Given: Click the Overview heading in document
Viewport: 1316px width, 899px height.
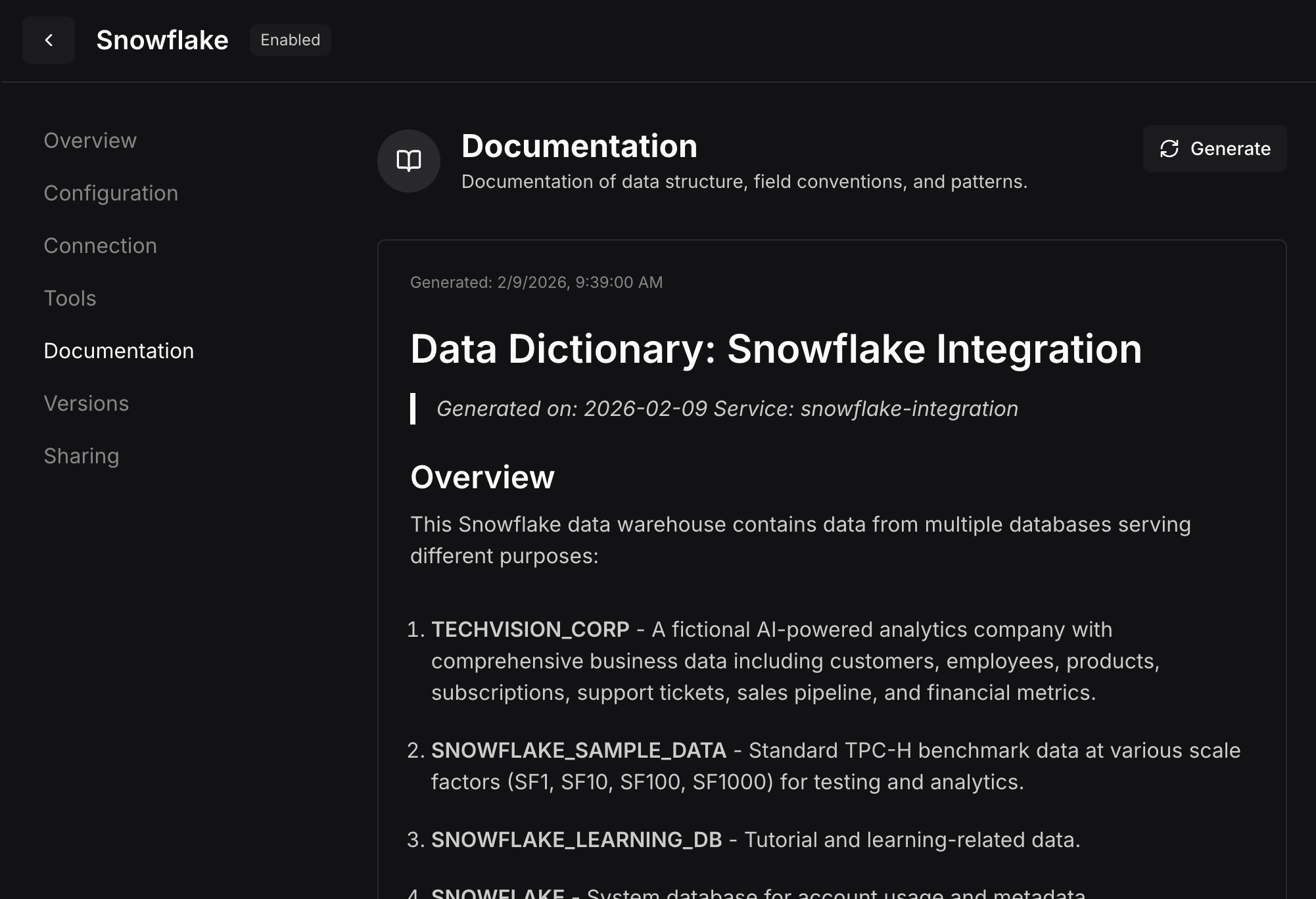Looking at the screenshot, I should tap(482, 477).
